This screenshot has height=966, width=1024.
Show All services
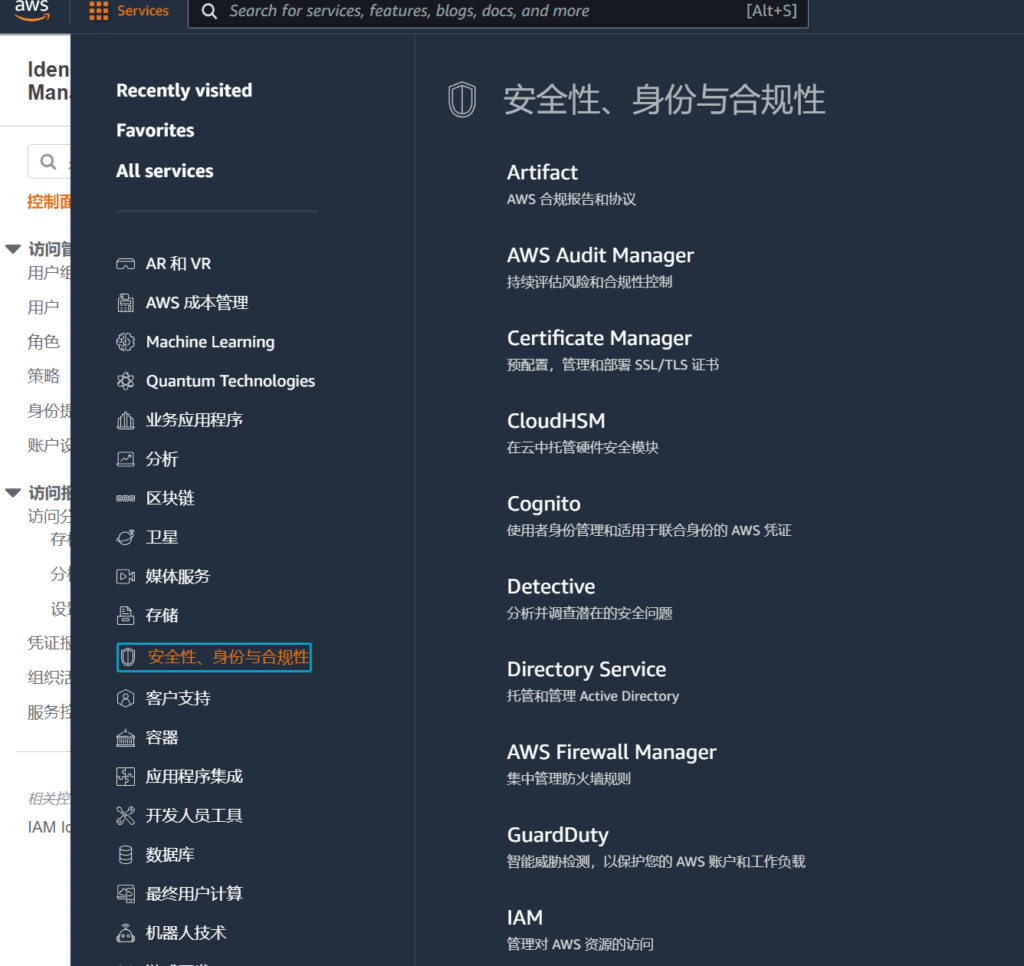(x=164, y=171)
